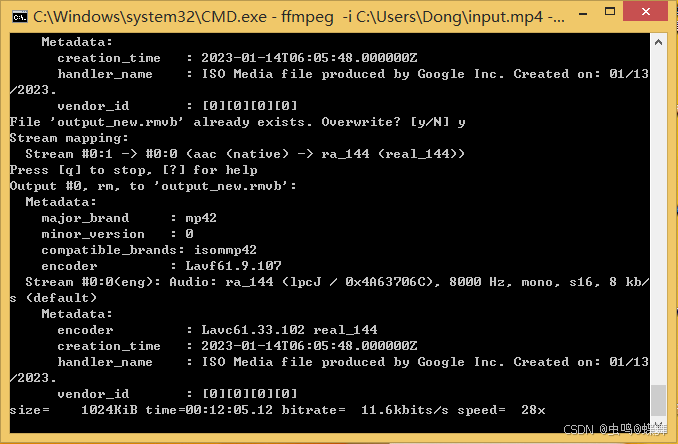Close the CMD.exe ffmpeg window
The image size is (678, 444).
tap(646, 12)
